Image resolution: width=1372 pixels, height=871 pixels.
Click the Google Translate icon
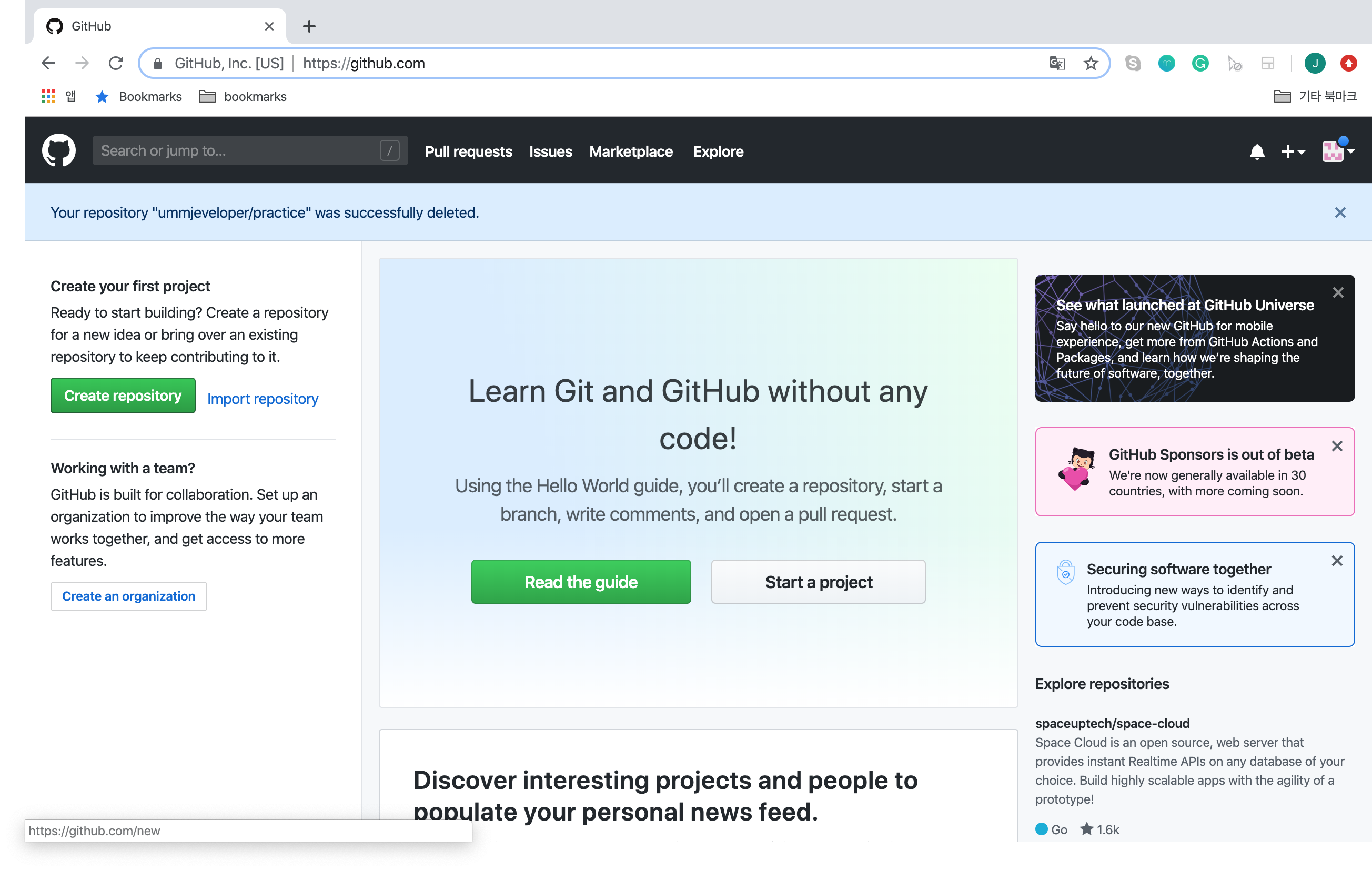[1057, 63]
